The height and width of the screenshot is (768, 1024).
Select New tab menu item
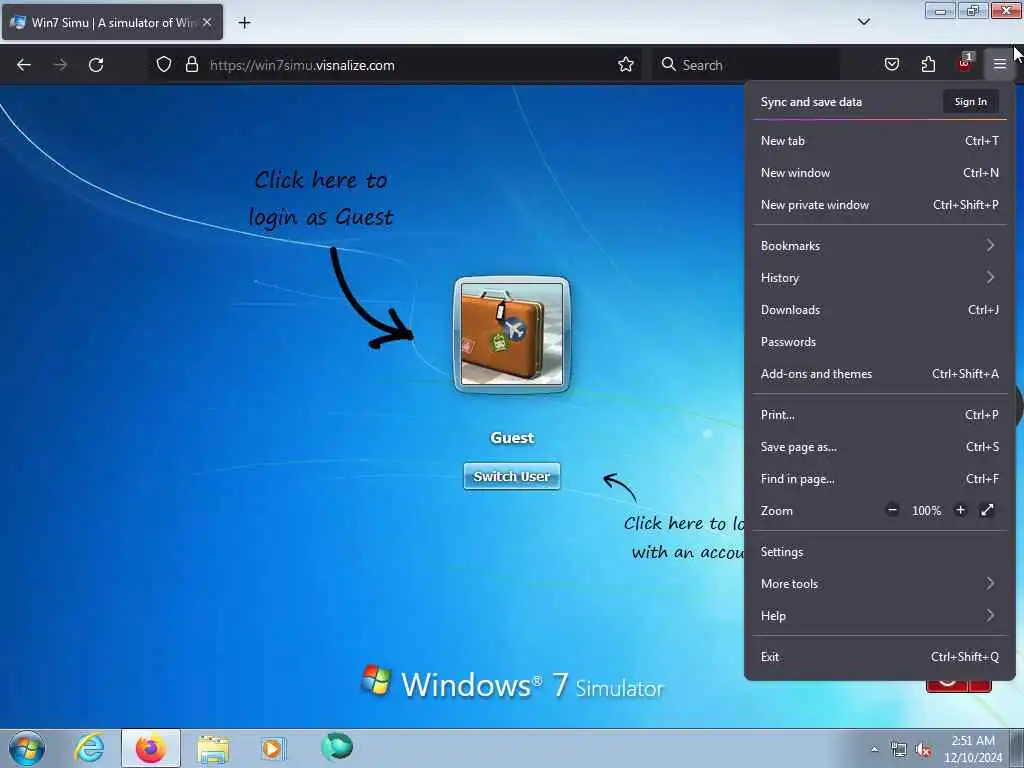coord(880,140)
